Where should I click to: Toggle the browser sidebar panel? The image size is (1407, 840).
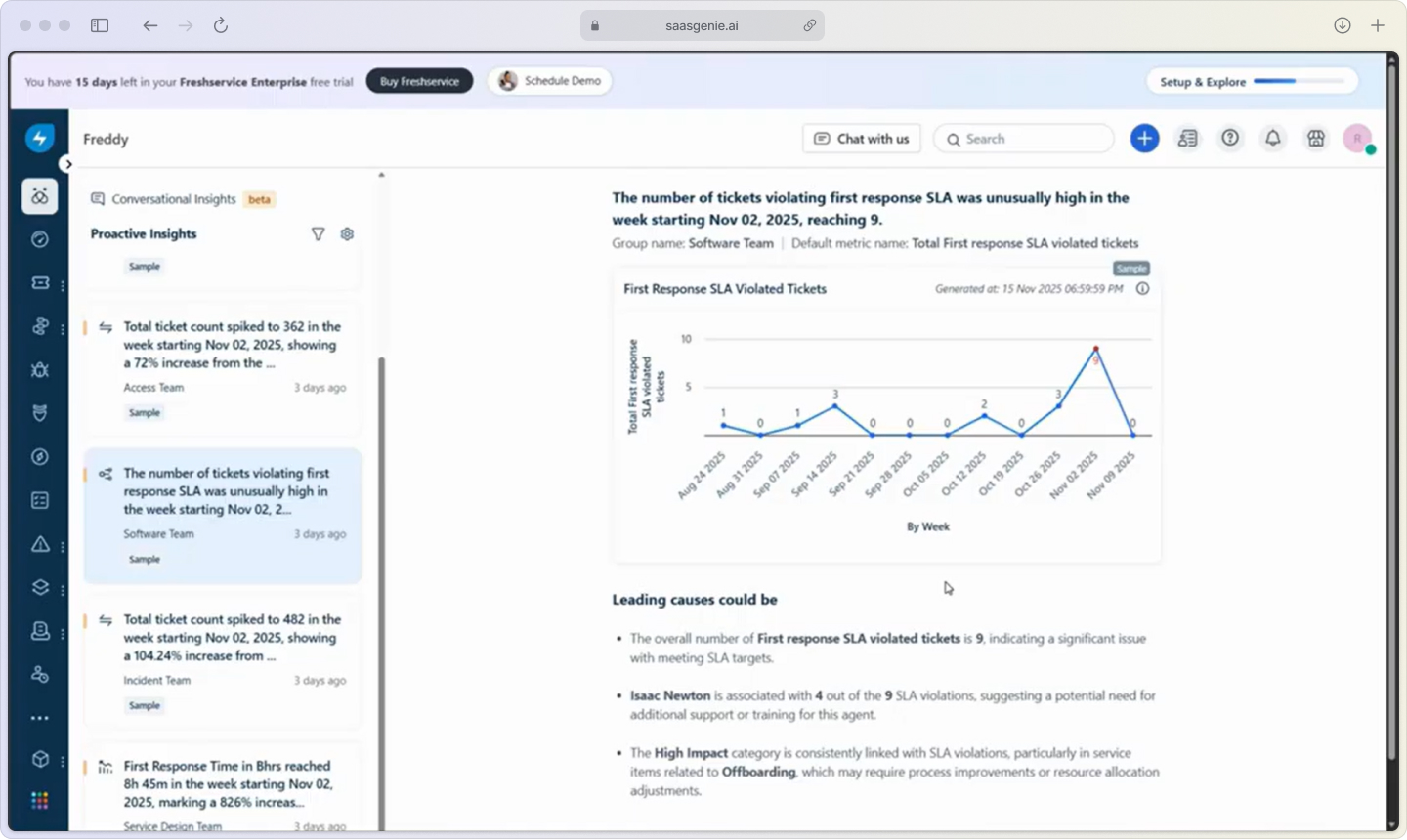[x=100, y=25]
